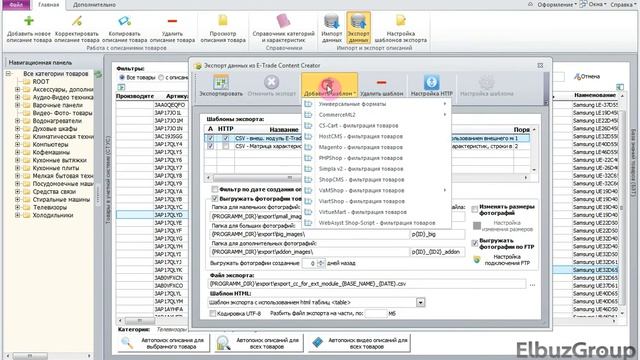Click the icon next to VirtueMart menu entry
This screenshot has width=640, height=360.
tap(309, 212)
